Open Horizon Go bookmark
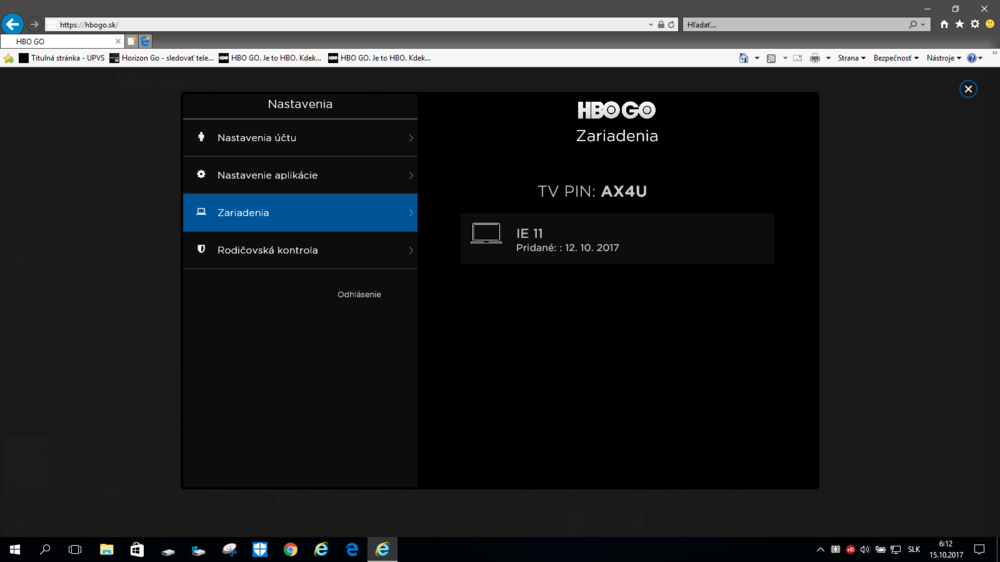Viewport: 1000px width, 562px height. (x=161, y=58)
